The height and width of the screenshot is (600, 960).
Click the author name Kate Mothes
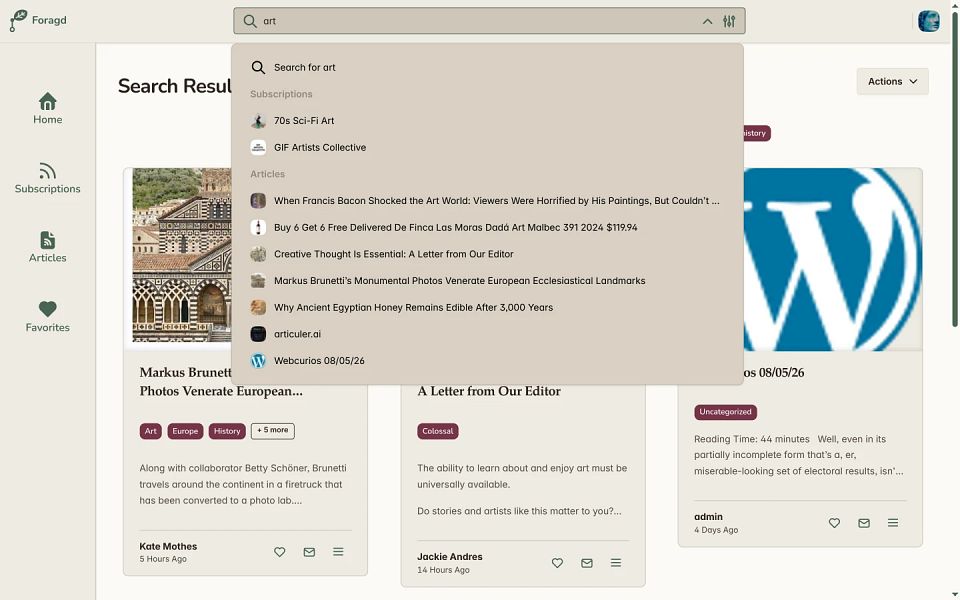[x=168, y=547]
